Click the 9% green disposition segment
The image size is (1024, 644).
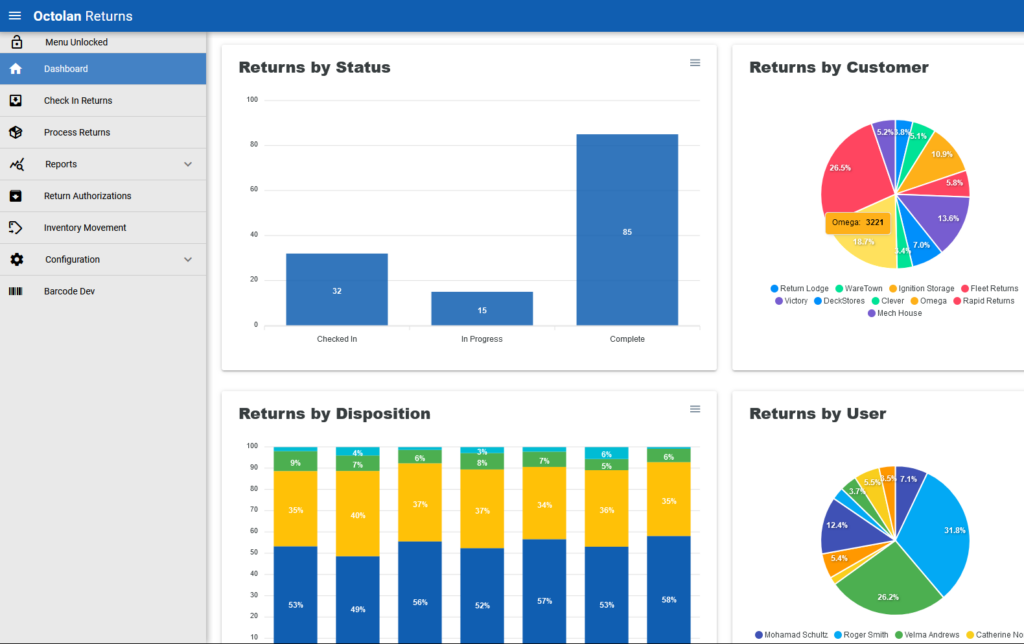pos(295,461)
